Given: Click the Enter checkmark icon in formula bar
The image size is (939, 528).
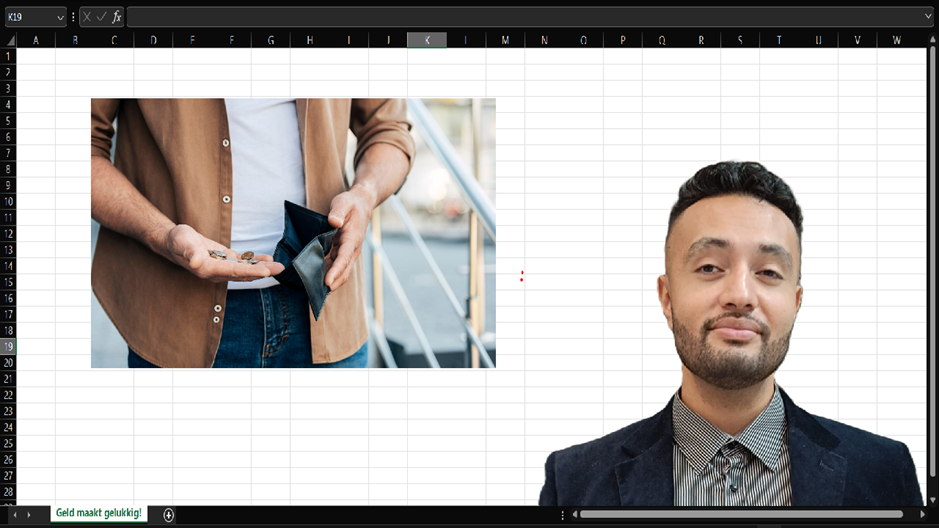Looking at the screenshot, I should coord(101,17).
